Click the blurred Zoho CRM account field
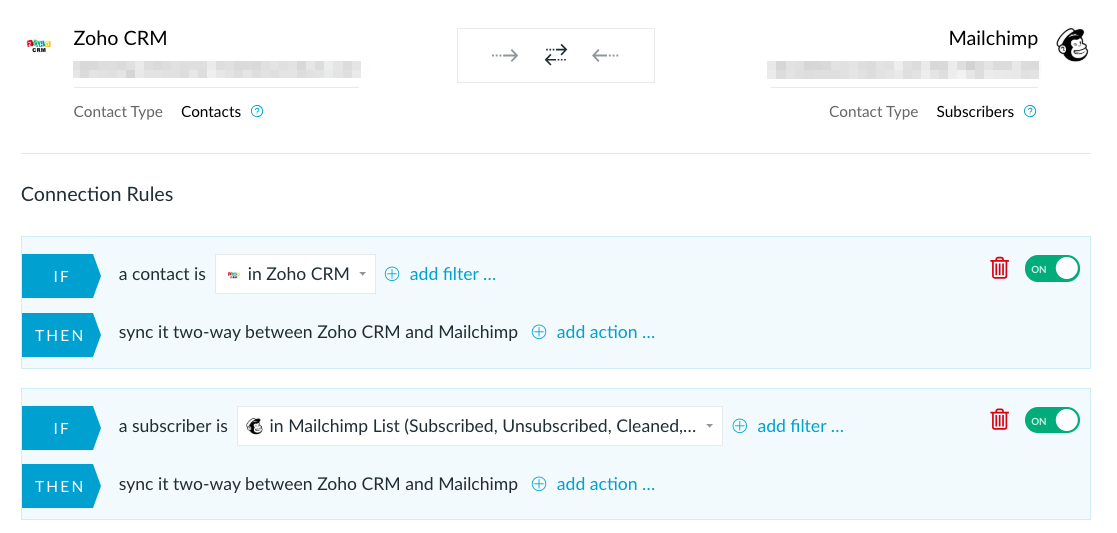The width and height of the screenshot is (1117, 533). tap(217, 69)
